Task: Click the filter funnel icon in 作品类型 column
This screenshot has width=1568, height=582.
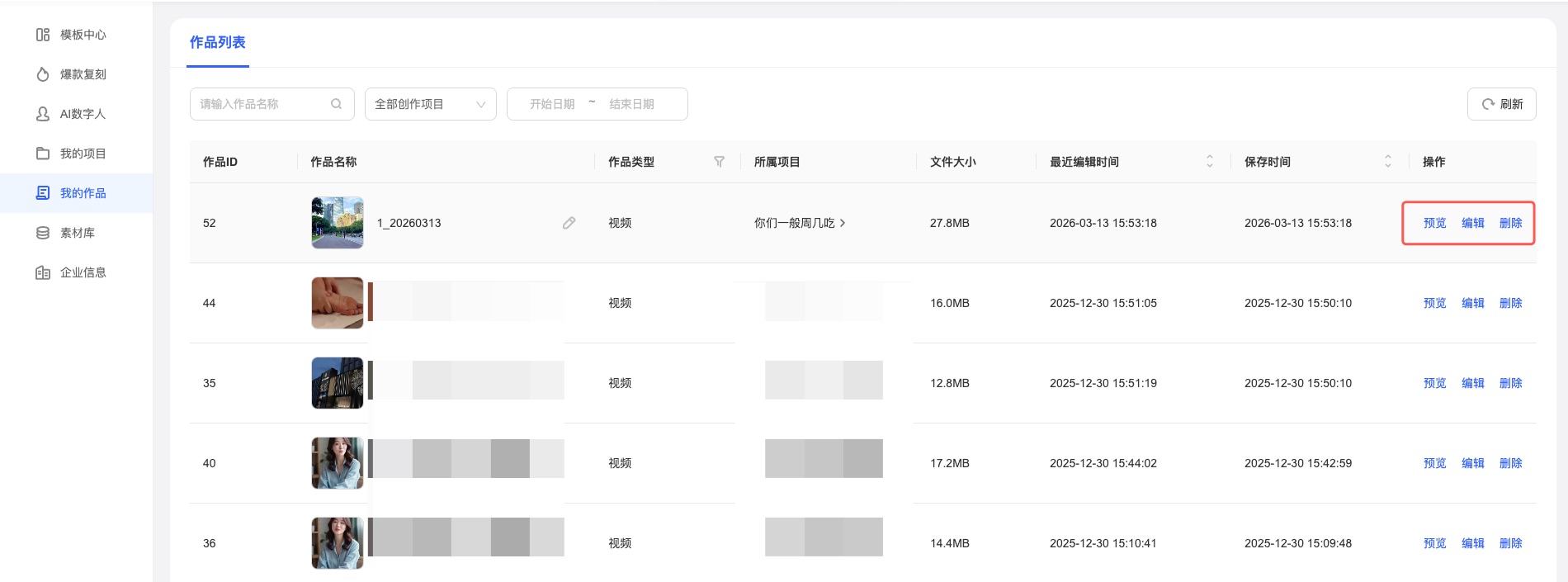Action: (x=719, y=162)
